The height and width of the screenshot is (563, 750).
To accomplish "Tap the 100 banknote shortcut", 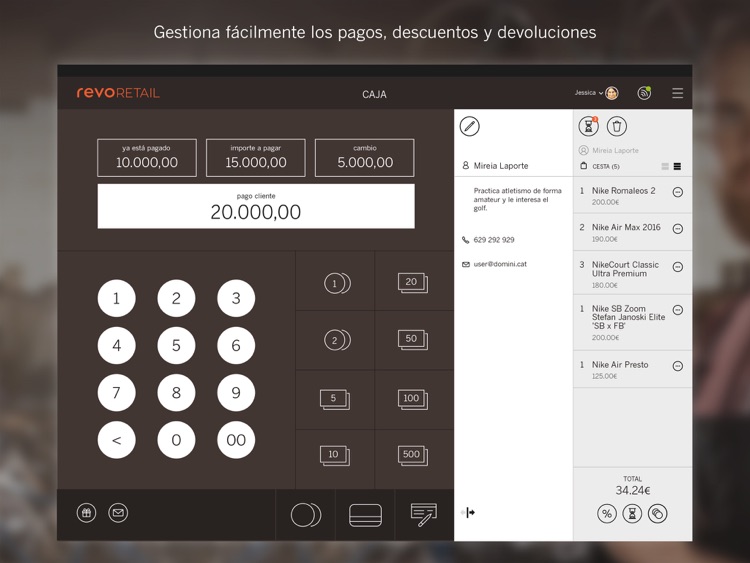I will click(x=414, y=400).
